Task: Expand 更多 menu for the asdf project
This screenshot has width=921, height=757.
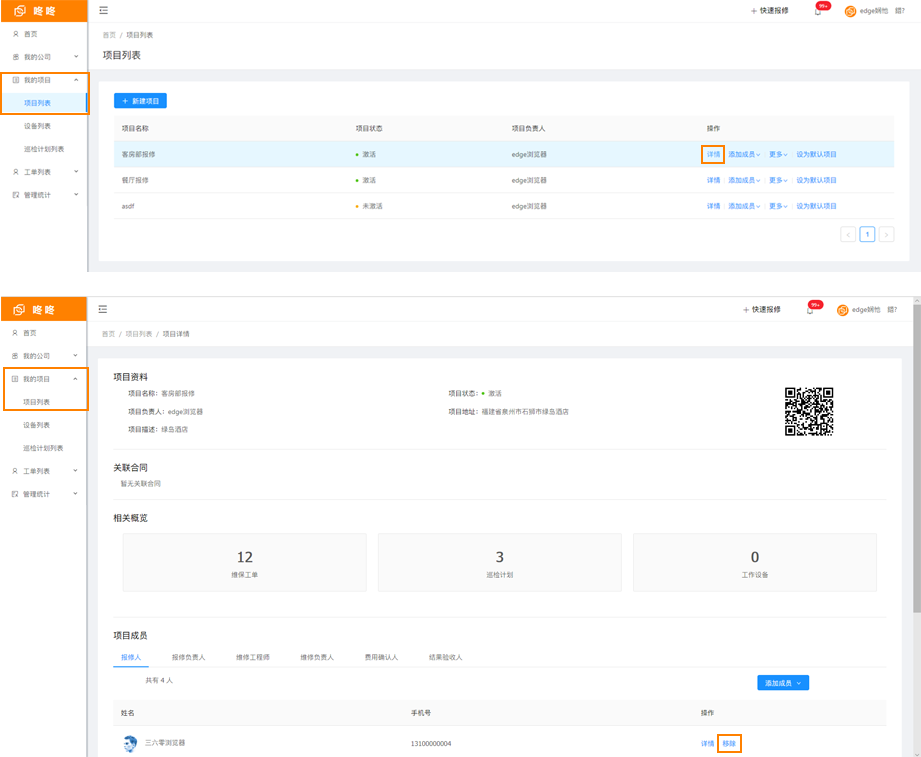Action: tap(778, 206)
